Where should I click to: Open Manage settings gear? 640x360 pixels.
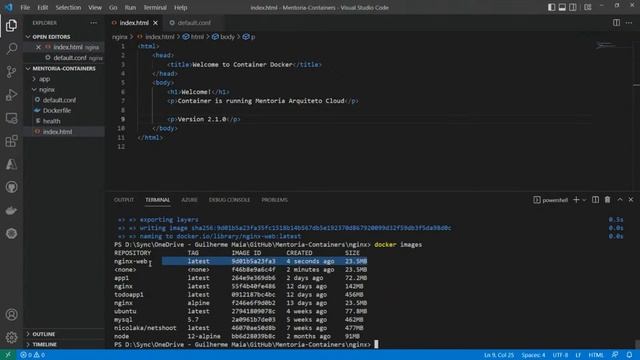tap(11, 337)
